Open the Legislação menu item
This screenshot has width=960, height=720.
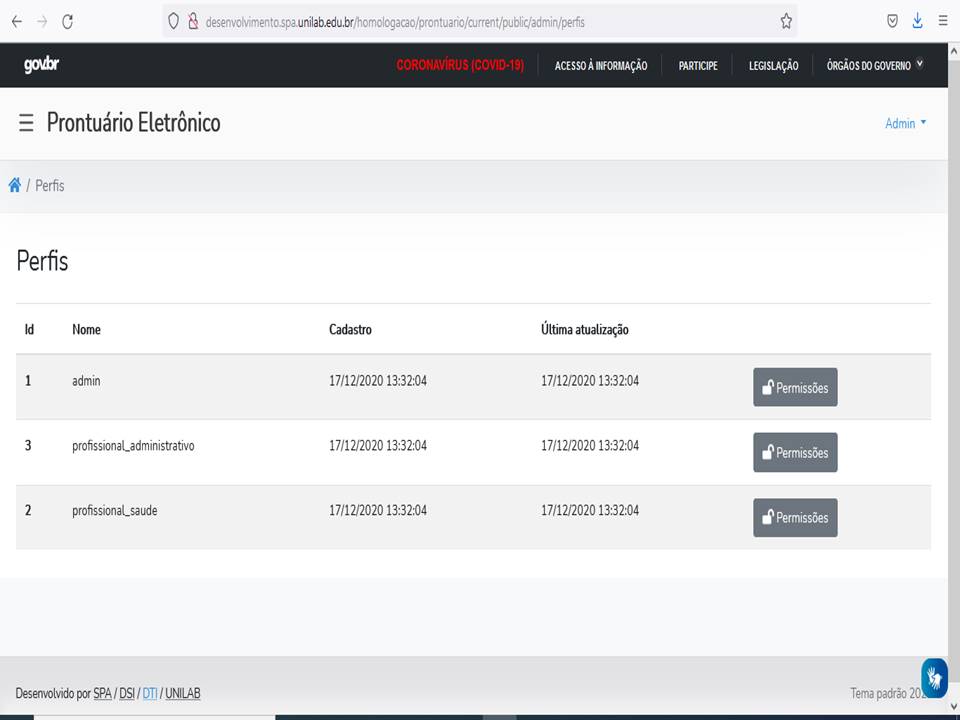773,66
